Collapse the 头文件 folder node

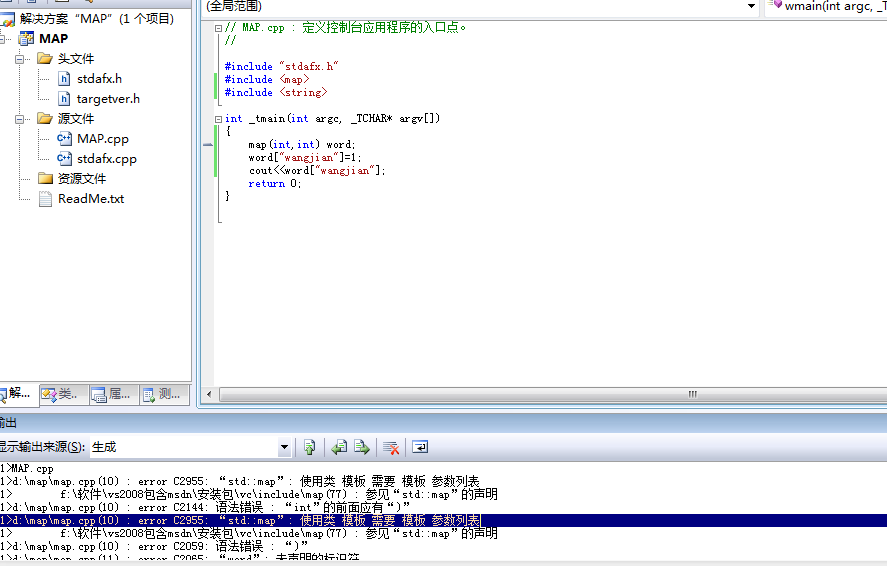(x=20, y=59)
